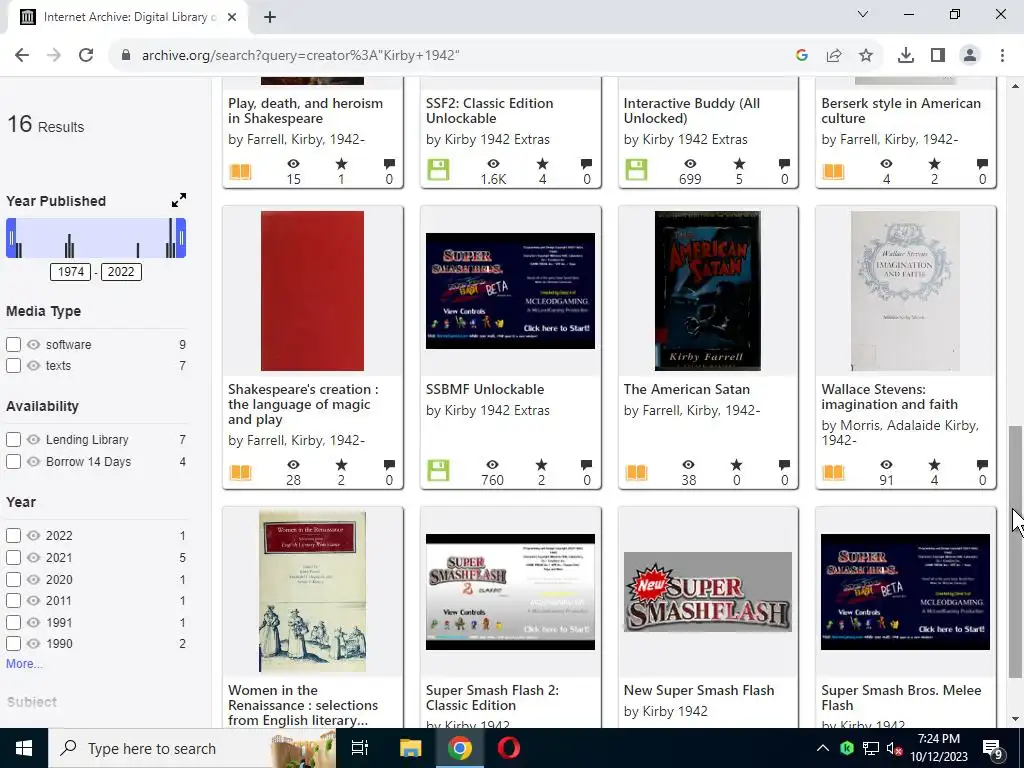1024x768 pixels.
Task: Click texts icon on The American Satan card
Action: pyautogui.click(x=636, y=472)
